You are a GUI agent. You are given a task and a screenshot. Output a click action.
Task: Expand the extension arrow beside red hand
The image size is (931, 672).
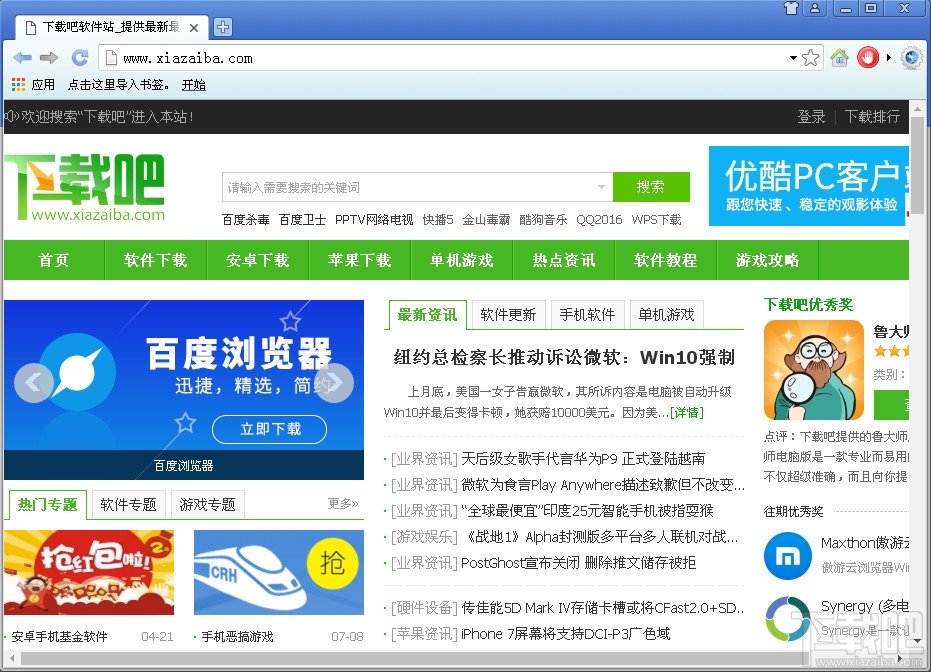pos(889,58)
